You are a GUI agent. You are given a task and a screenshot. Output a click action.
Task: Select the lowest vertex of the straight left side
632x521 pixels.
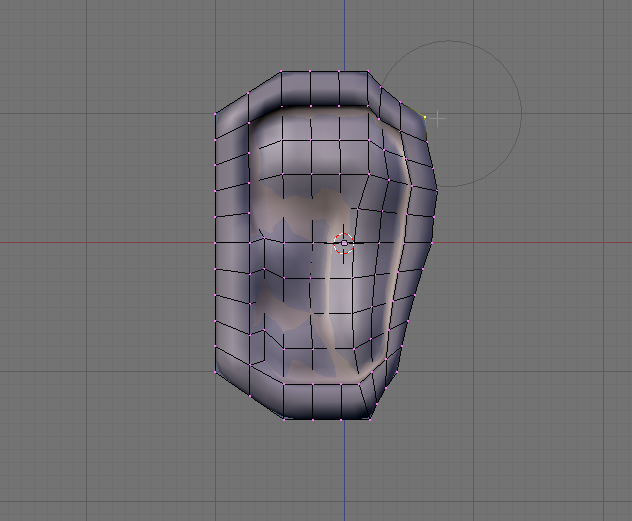click(216, 371)
